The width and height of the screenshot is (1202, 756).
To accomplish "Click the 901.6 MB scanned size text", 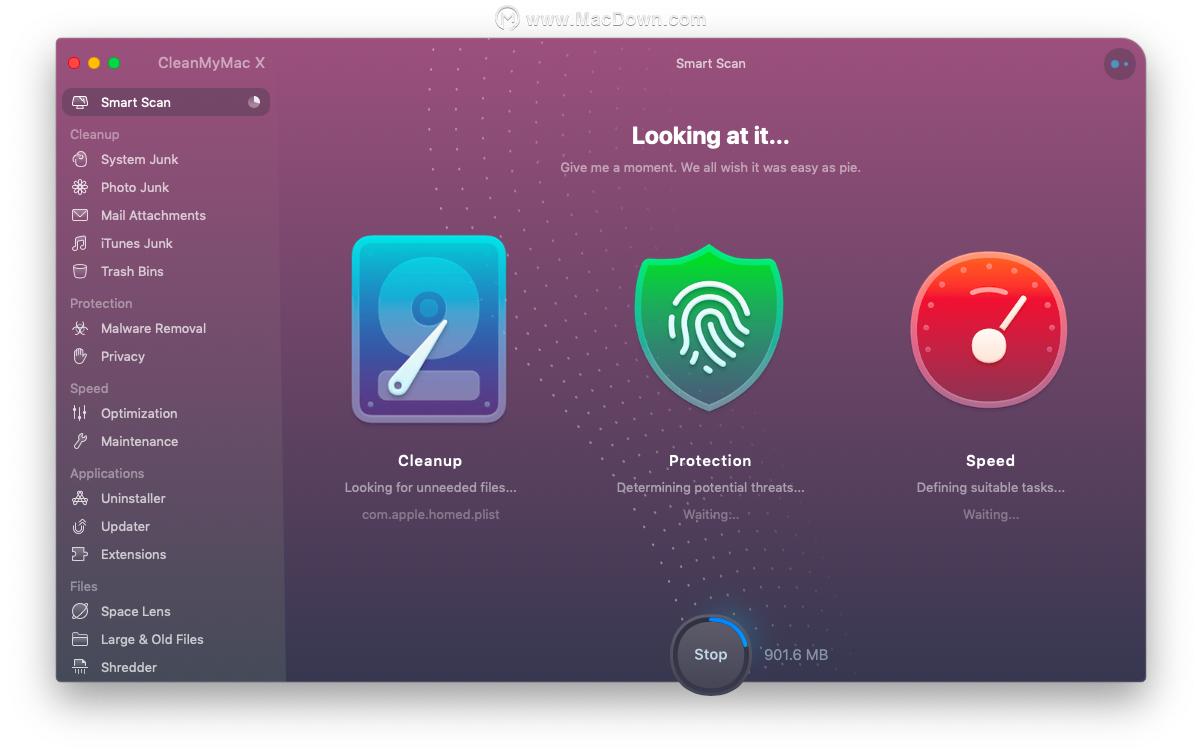I will click(x=796, y=655).
